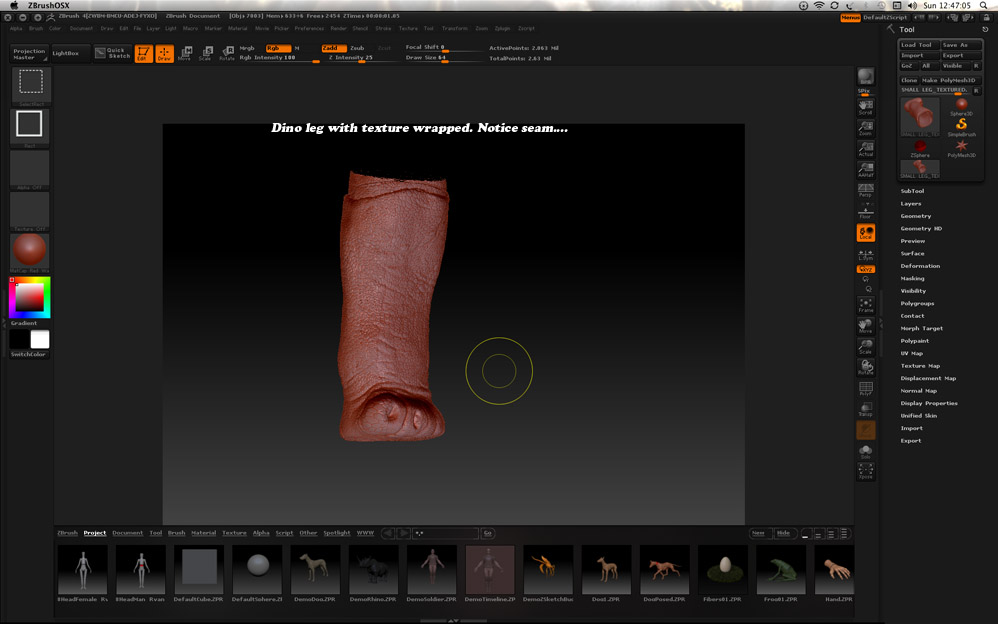Activate the Edit mode button
The width and height of the screenshot is (998, 624).
[x=143, y=53]
